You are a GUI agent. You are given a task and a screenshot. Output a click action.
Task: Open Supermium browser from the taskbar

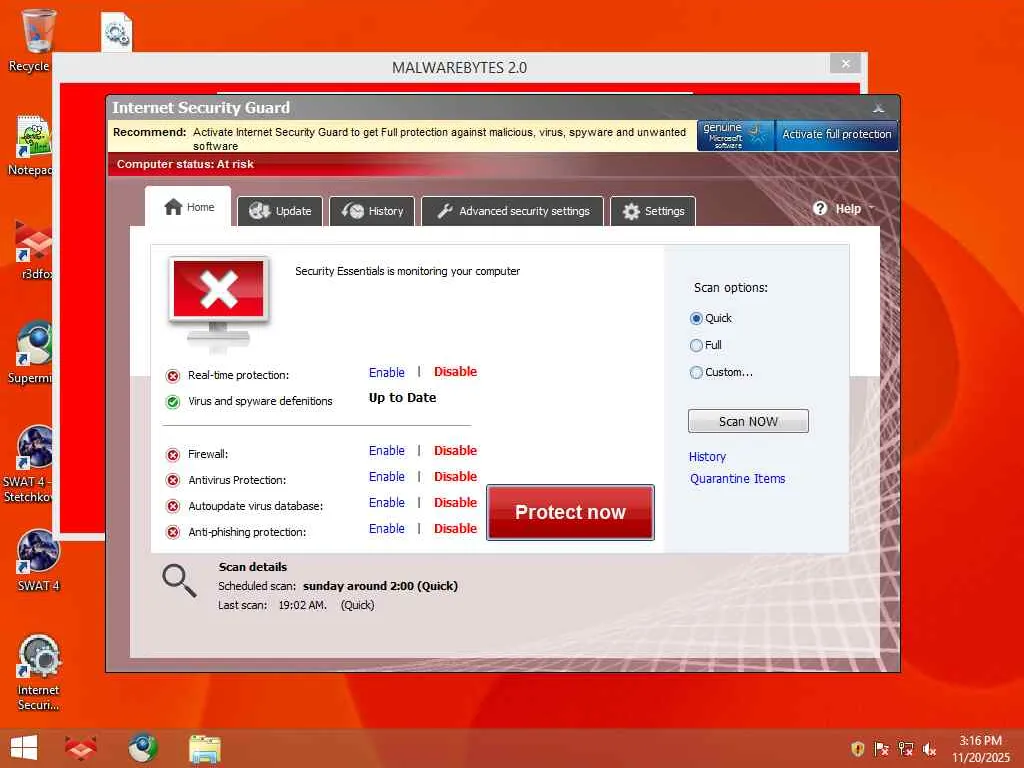click(x=142, y=748)
